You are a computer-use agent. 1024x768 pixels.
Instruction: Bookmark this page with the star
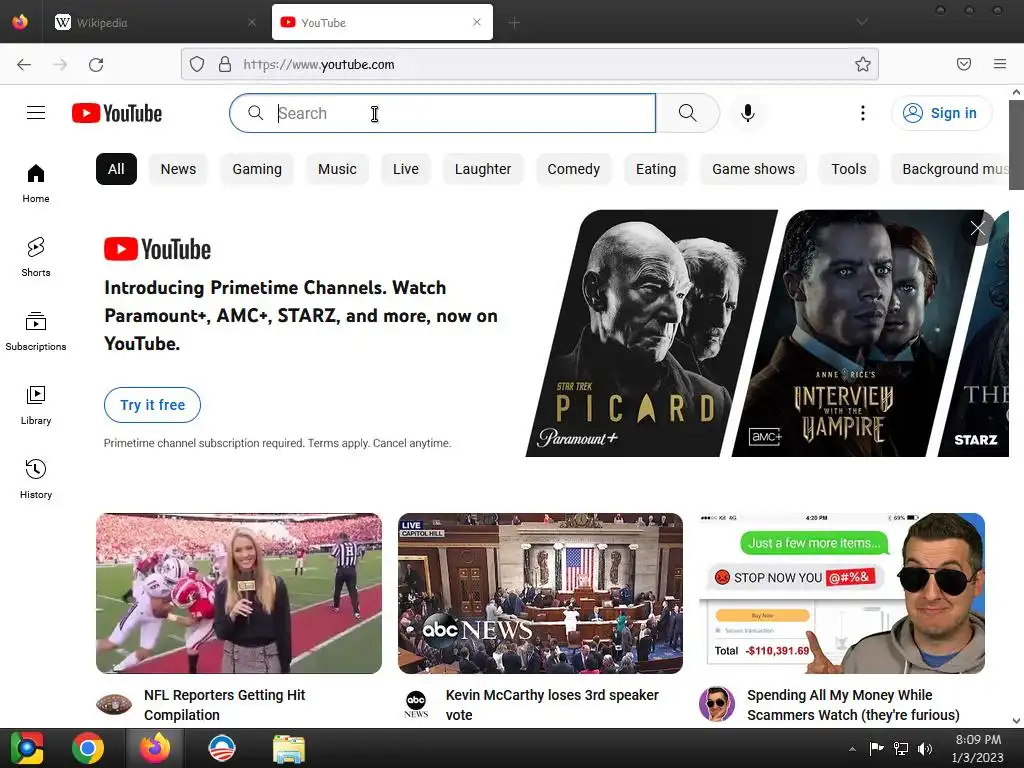point(863,64)
